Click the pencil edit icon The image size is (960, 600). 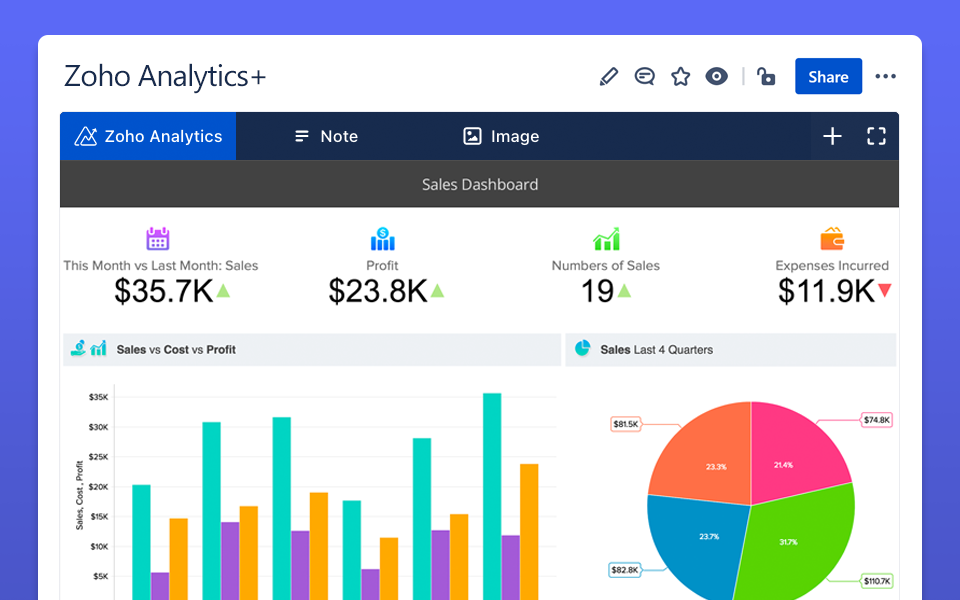tap(609, 77)
